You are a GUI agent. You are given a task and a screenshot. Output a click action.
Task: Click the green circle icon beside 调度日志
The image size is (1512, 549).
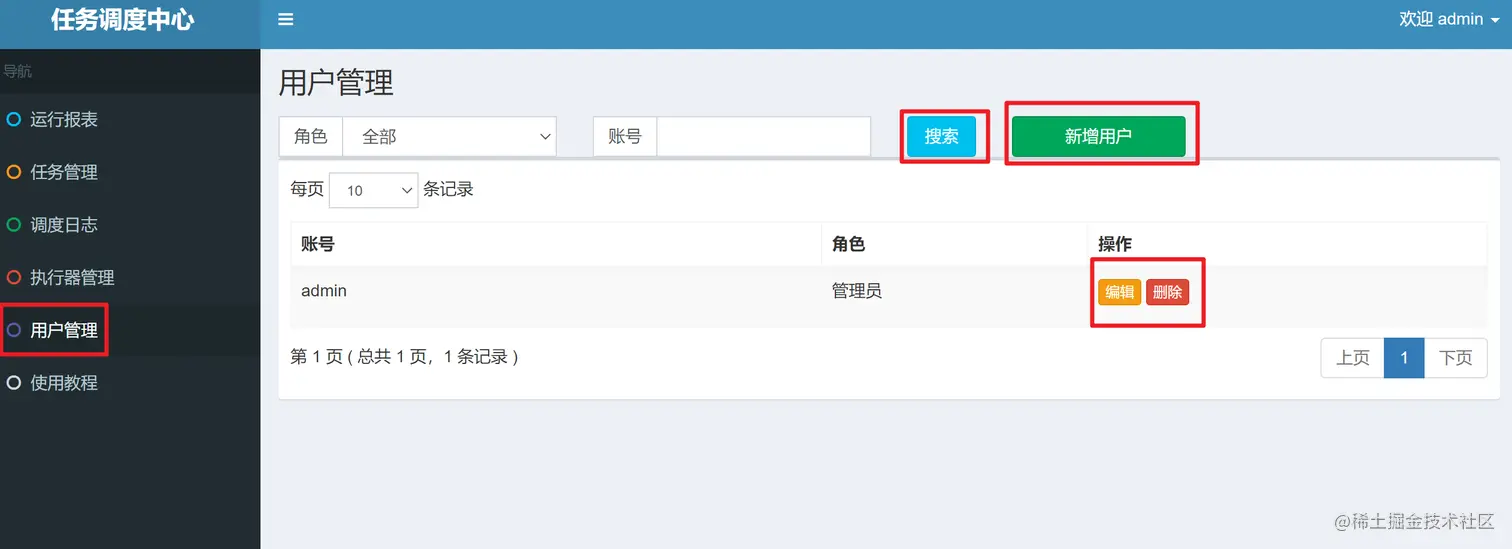click(x=14, y=225)
